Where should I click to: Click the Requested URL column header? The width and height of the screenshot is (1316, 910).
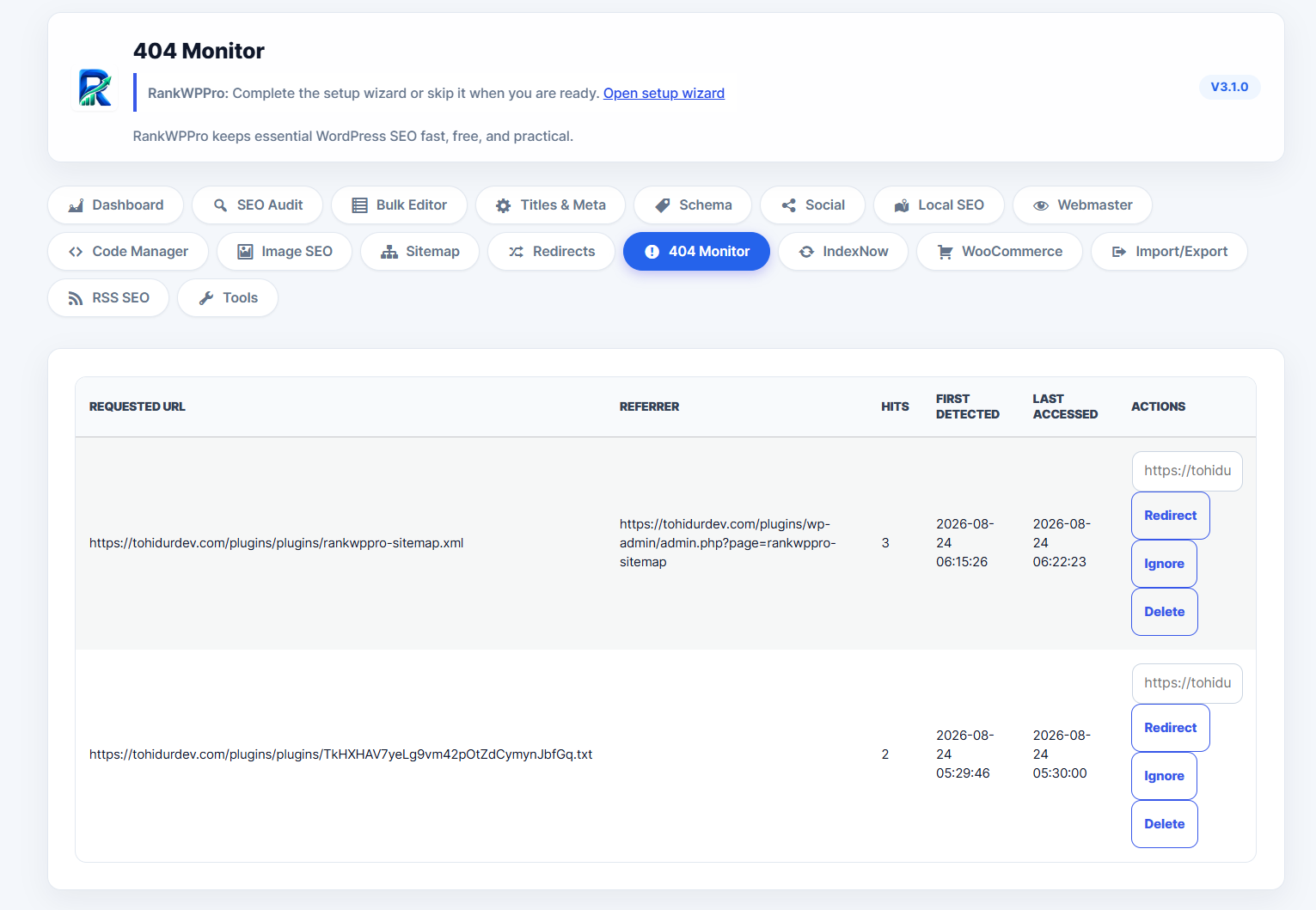point(138,406)
